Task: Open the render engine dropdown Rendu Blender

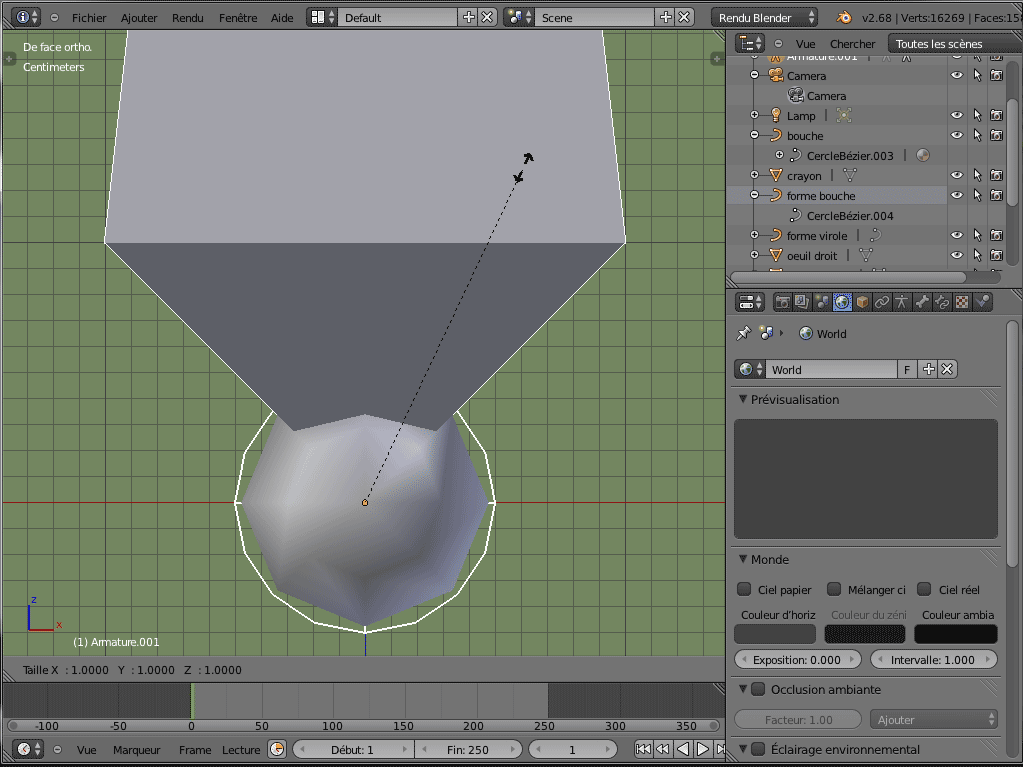Action: (765, 18)
